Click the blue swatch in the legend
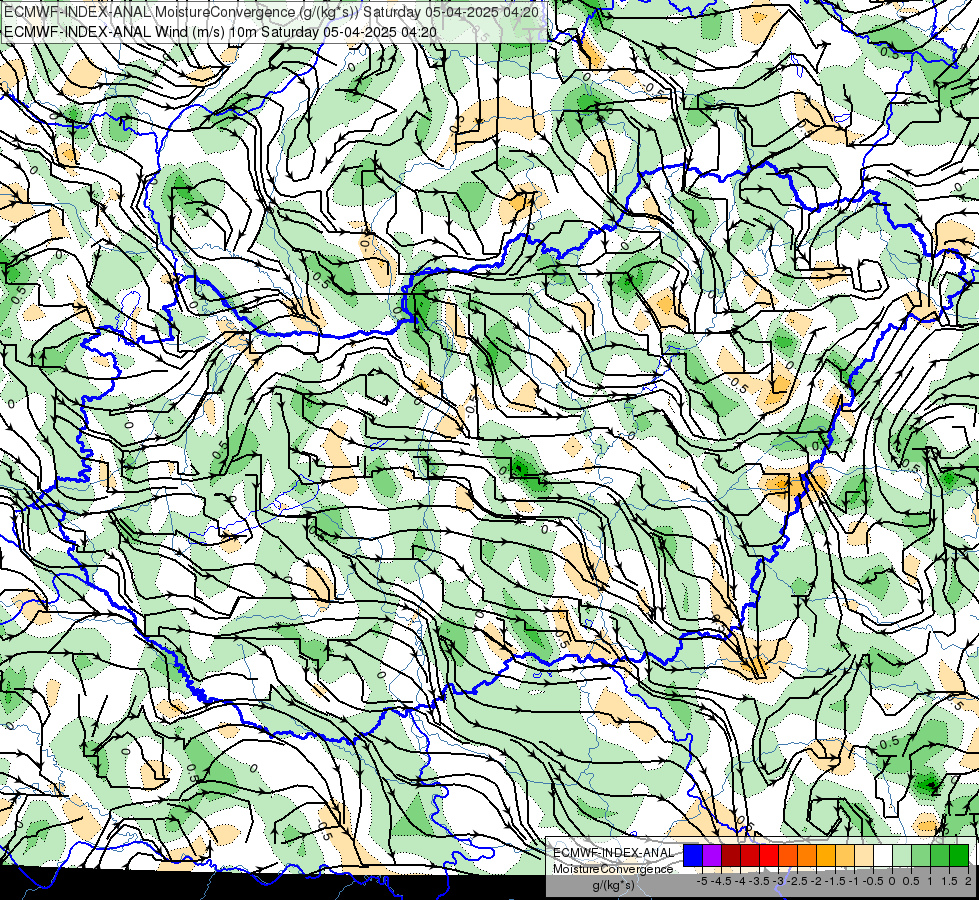The width and height of the screenshot is (979, 900). [x=693, y=855]
